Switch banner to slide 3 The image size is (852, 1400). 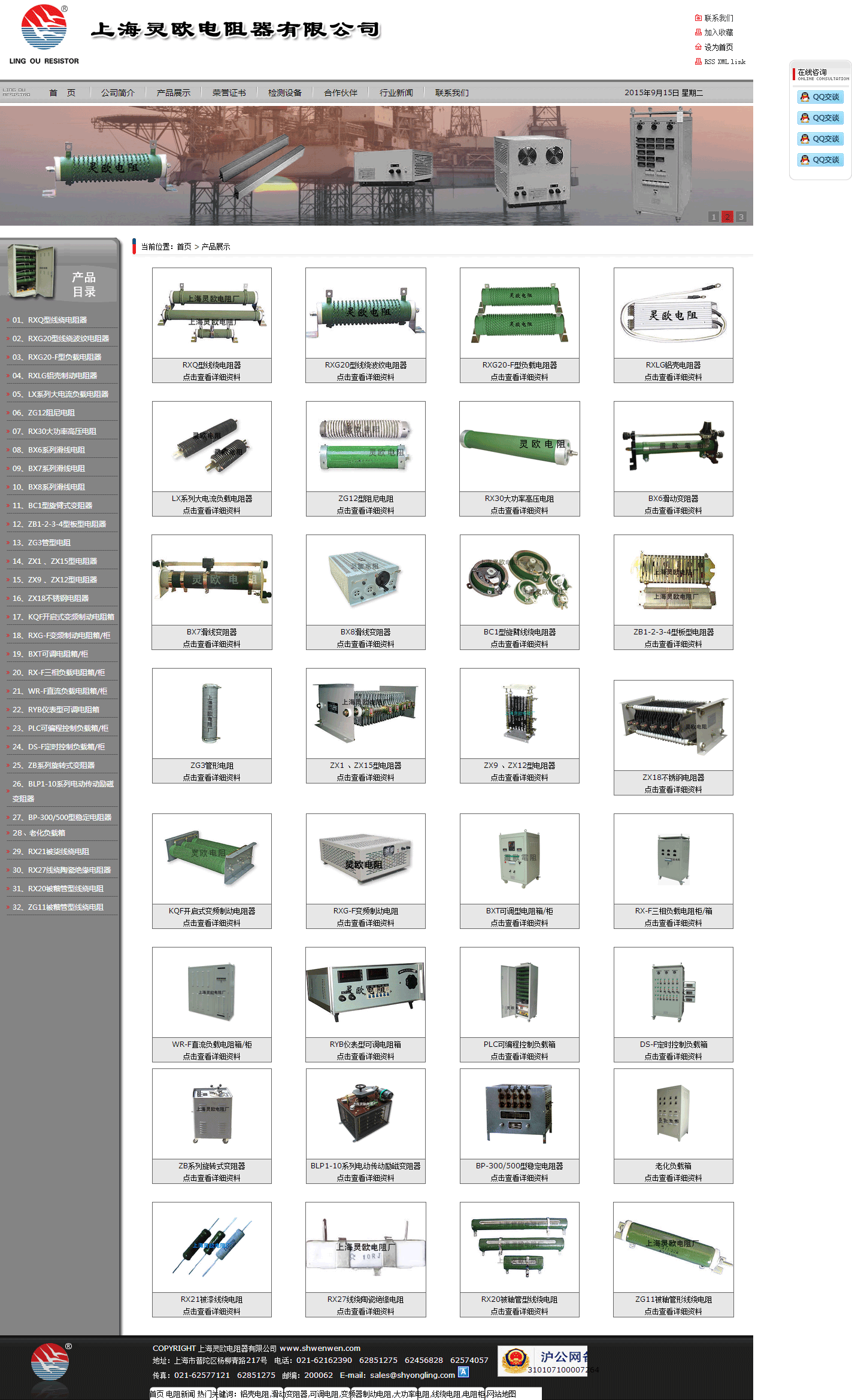point(741,217)
